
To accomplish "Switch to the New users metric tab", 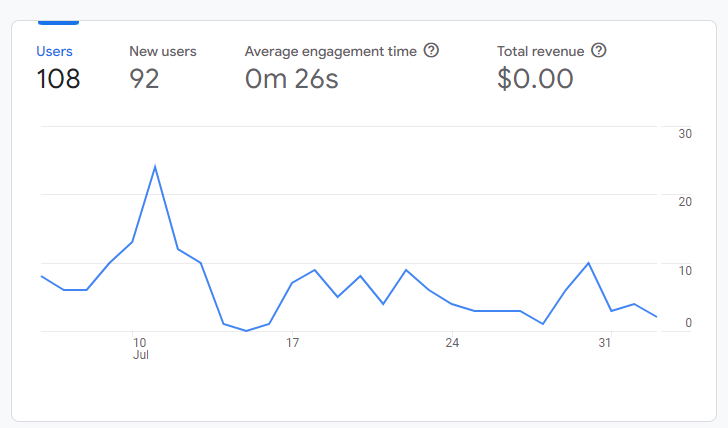I will (162, 51).
